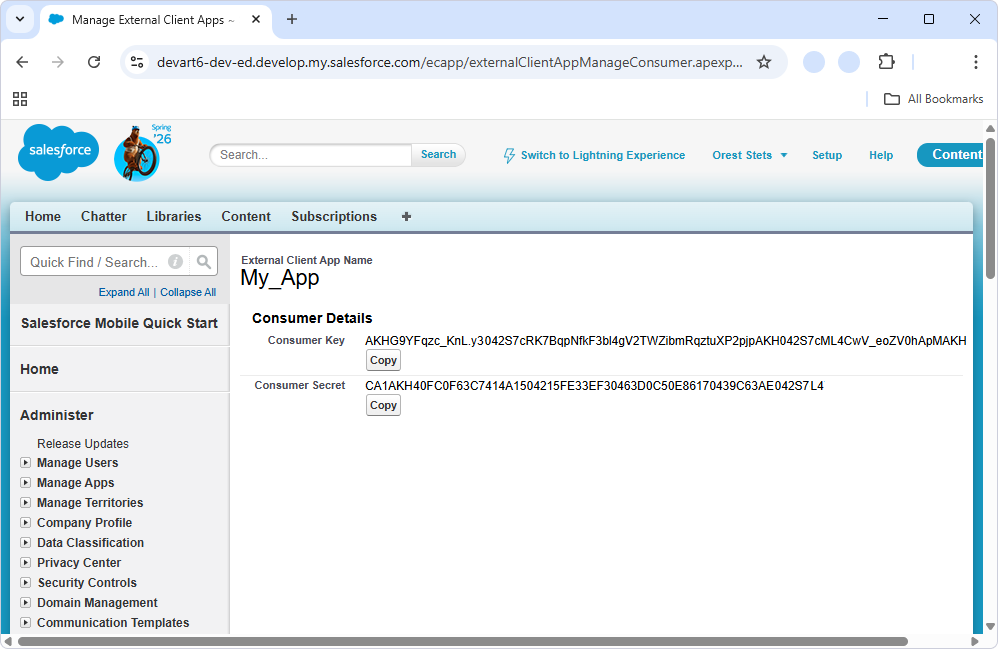Click the Collapse All link

tap(188, 292)
